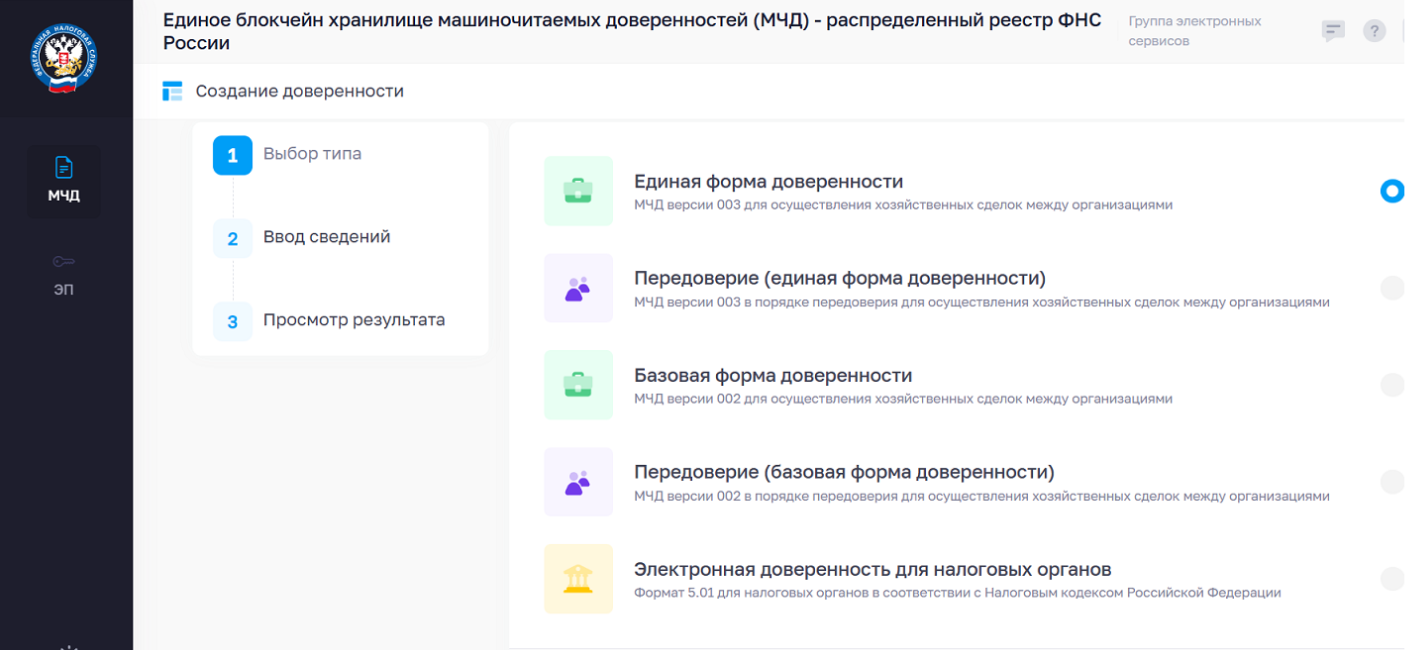
Task: Select radio for Электронная доверенность для налоговых органов
Action: [x=1392, y=579]
